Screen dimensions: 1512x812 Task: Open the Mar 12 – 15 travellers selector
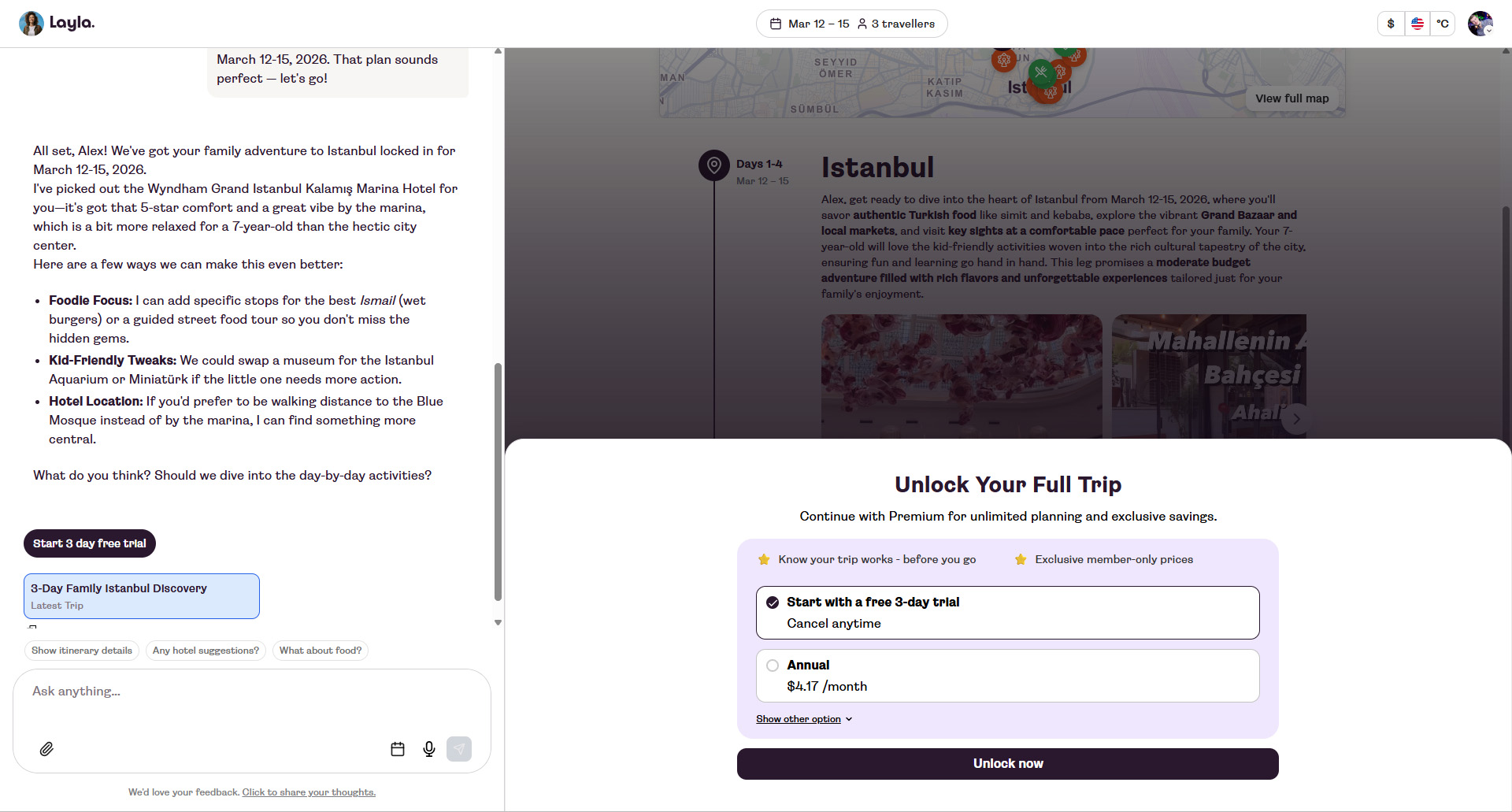(851, 24)
